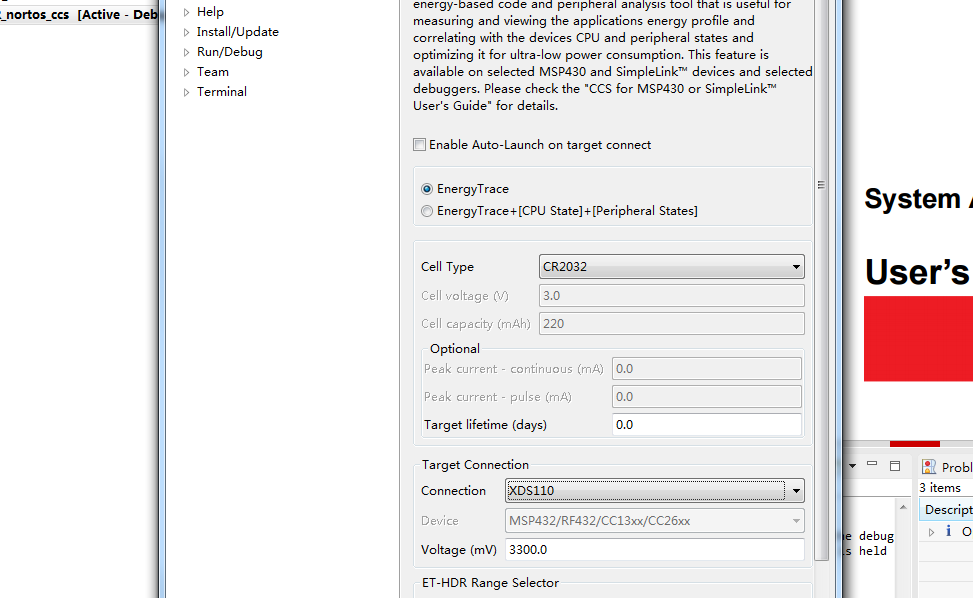The height and width of the screenshot is (598, 973).
Task: Open the Device MSP432 dropdown
Action: click(x=655, y=520)
